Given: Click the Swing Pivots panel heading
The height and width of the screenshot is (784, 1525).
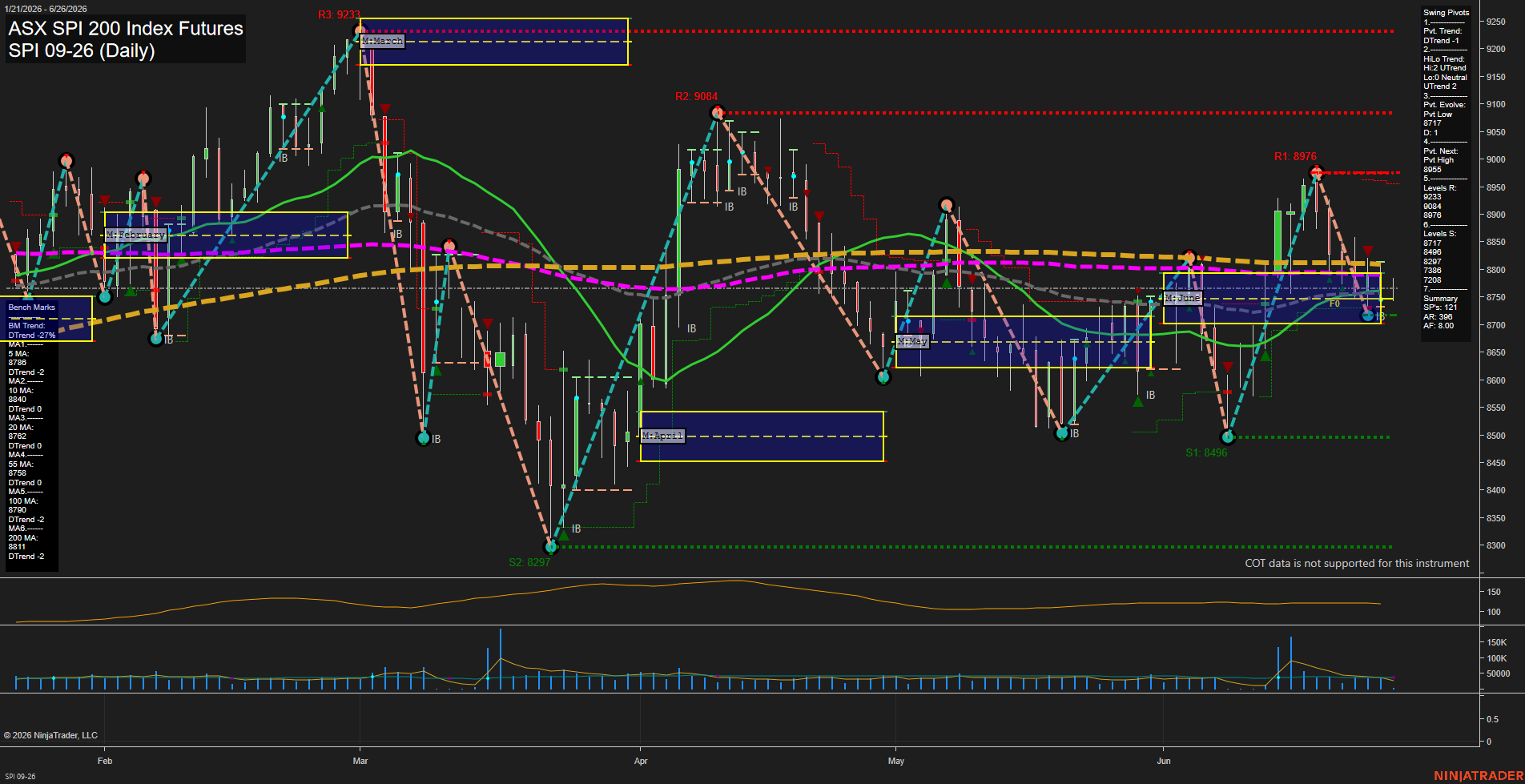Looking at the screenshot, I should pos(1447,13).
